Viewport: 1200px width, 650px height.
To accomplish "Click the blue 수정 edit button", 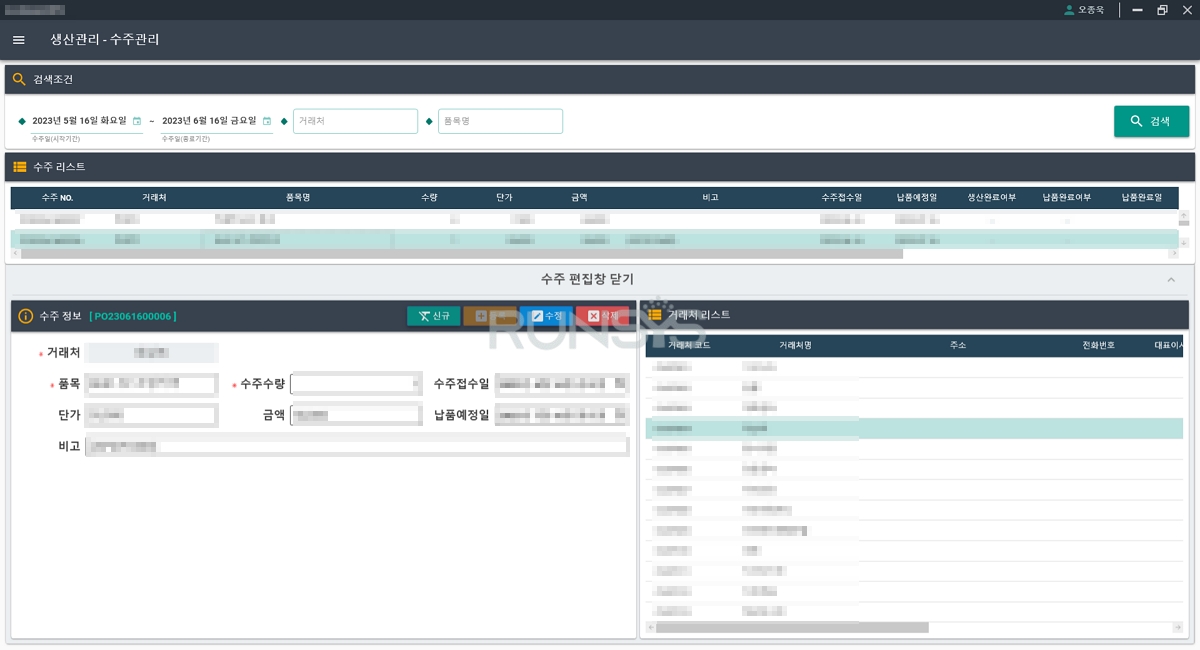I will [546, 316].
